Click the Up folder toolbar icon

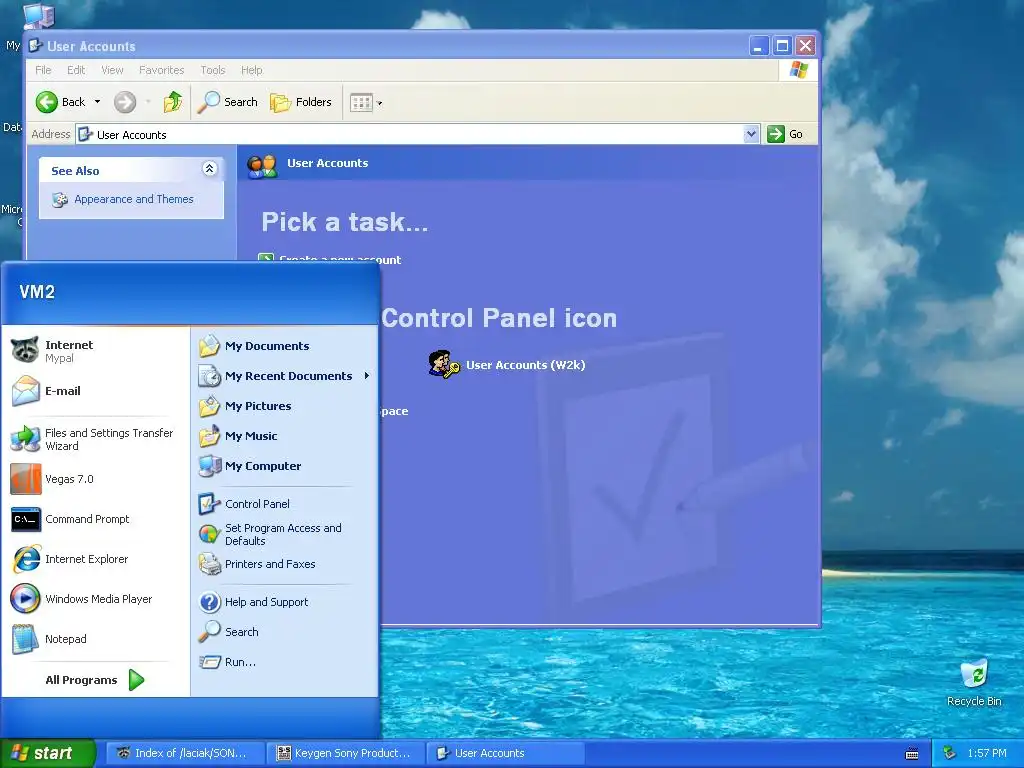pyautogui.click(x=173, y=102)
